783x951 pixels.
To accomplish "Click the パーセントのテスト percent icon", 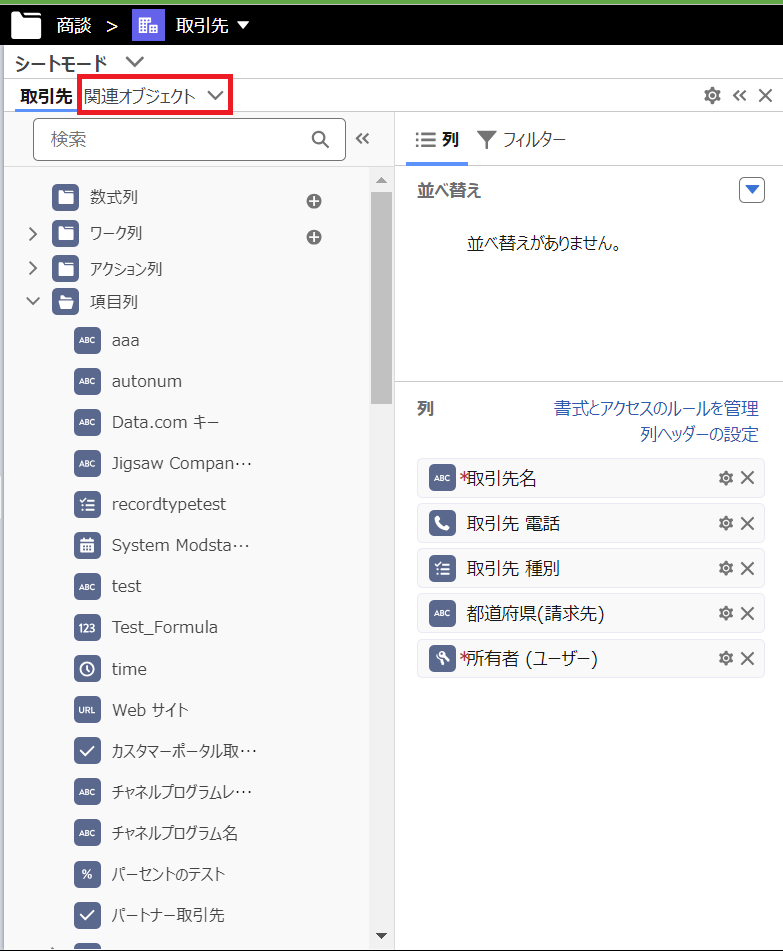I will 87,874.
